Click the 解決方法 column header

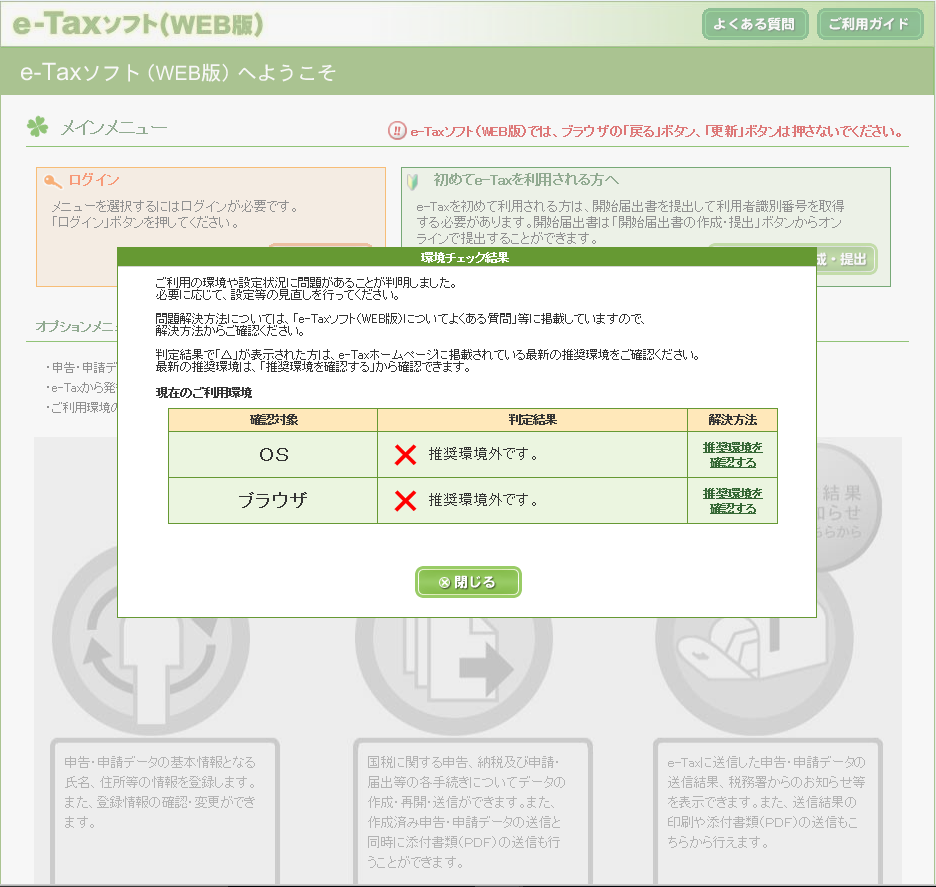pyautogui.click(x=732, y=420)
